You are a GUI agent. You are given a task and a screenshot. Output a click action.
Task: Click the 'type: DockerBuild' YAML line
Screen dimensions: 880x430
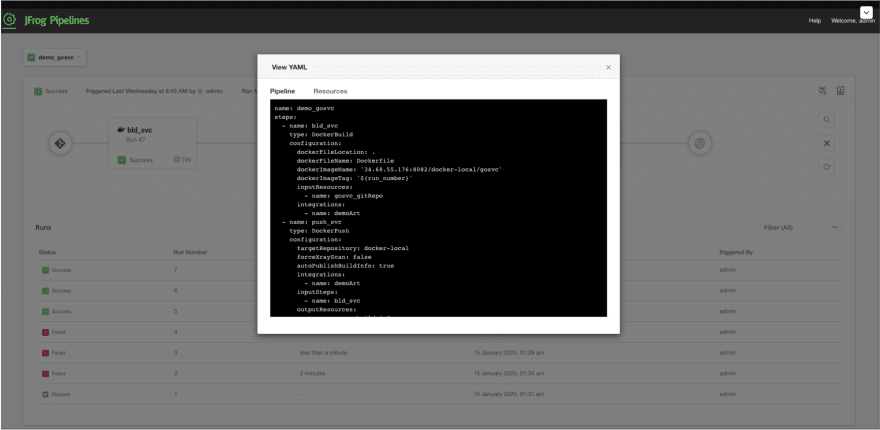point(321,135)
